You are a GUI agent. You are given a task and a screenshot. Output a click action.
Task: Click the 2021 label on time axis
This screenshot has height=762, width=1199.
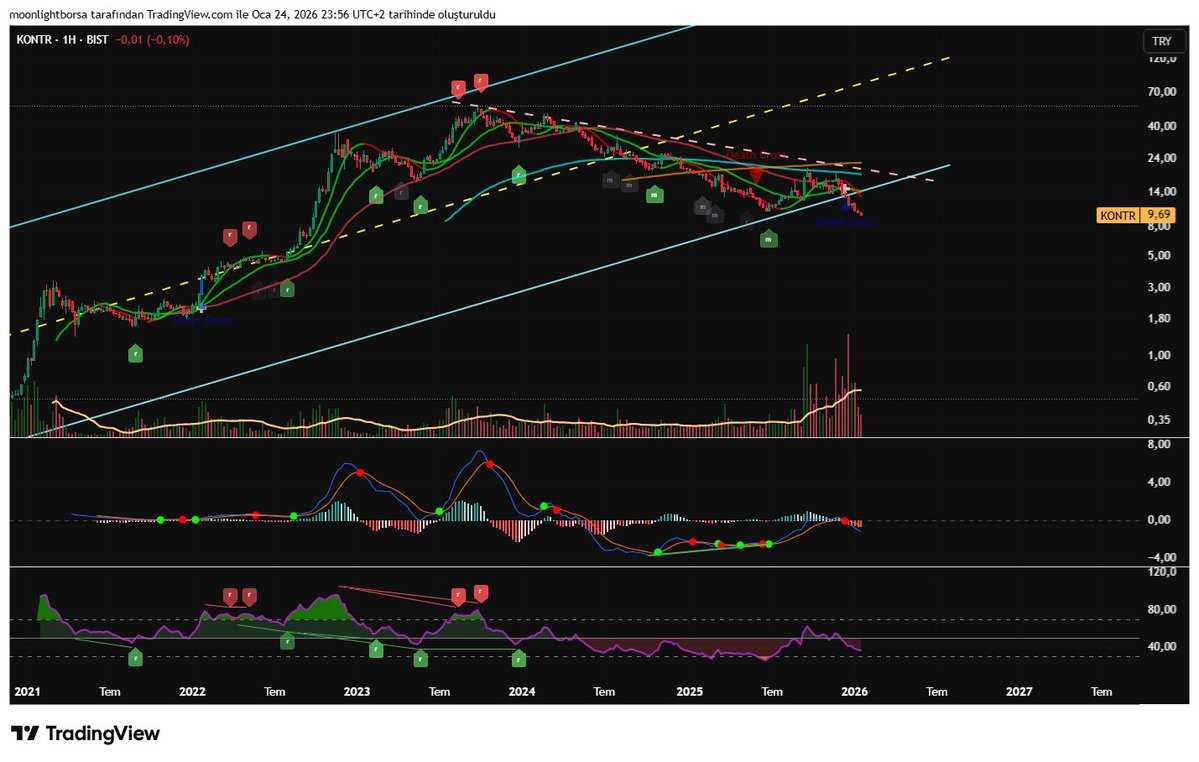pos(28,692)
